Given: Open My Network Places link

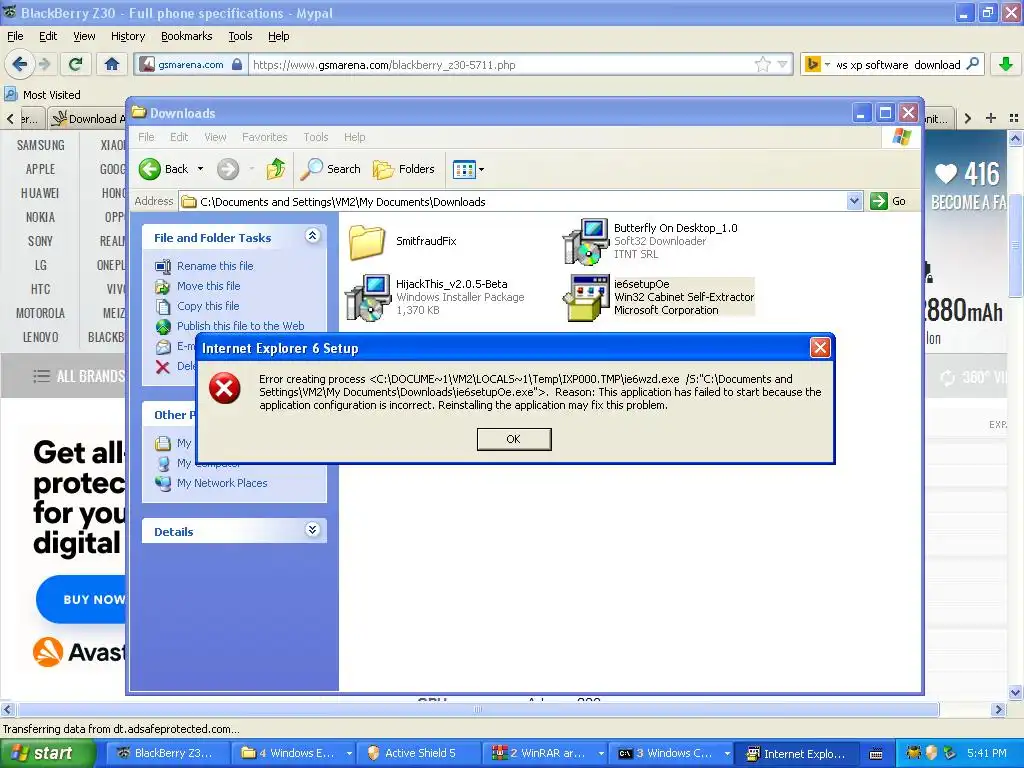Looking at the screenshot, I should (222, 483).
